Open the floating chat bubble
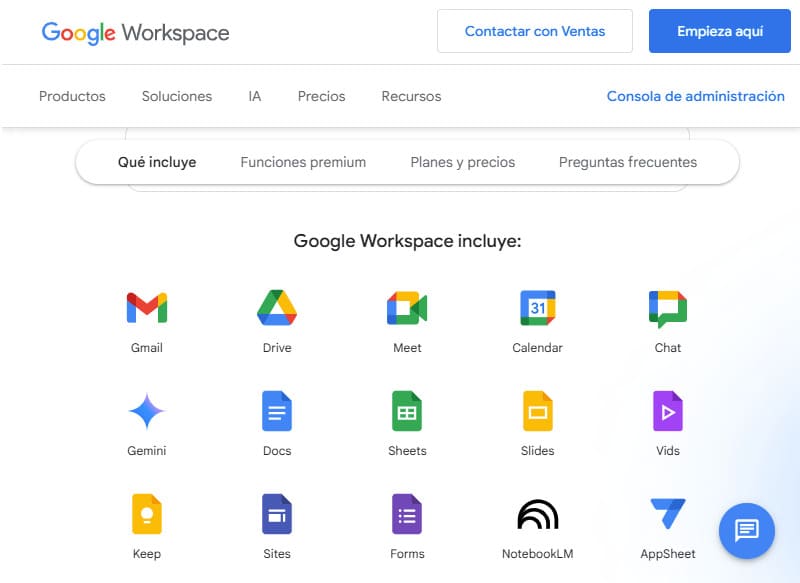Viewport: 800px width, 583px height. click(746, 531)
